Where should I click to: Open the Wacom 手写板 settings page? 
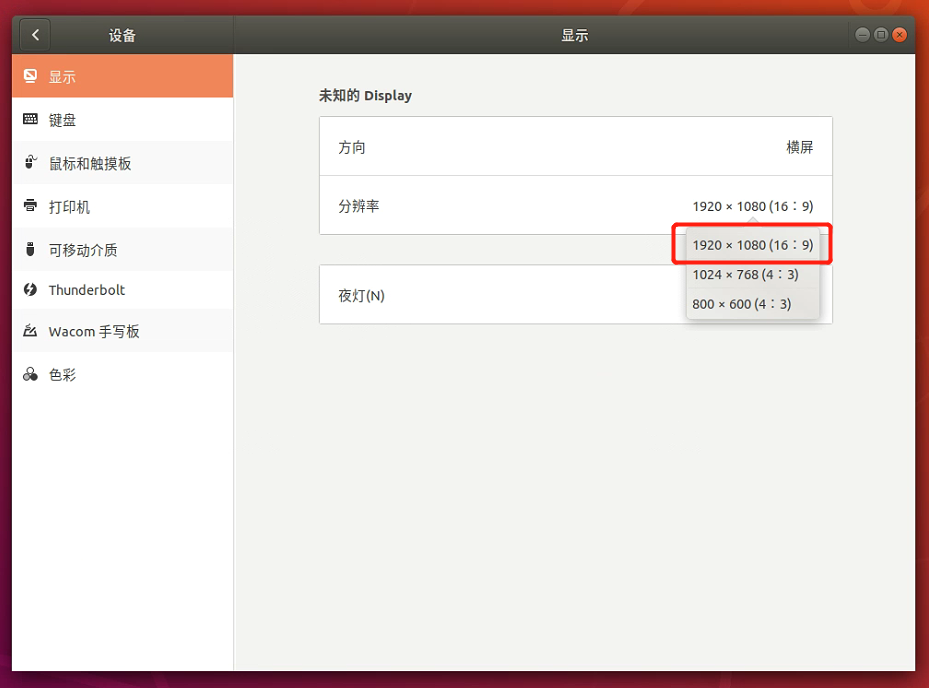[123, 331]
